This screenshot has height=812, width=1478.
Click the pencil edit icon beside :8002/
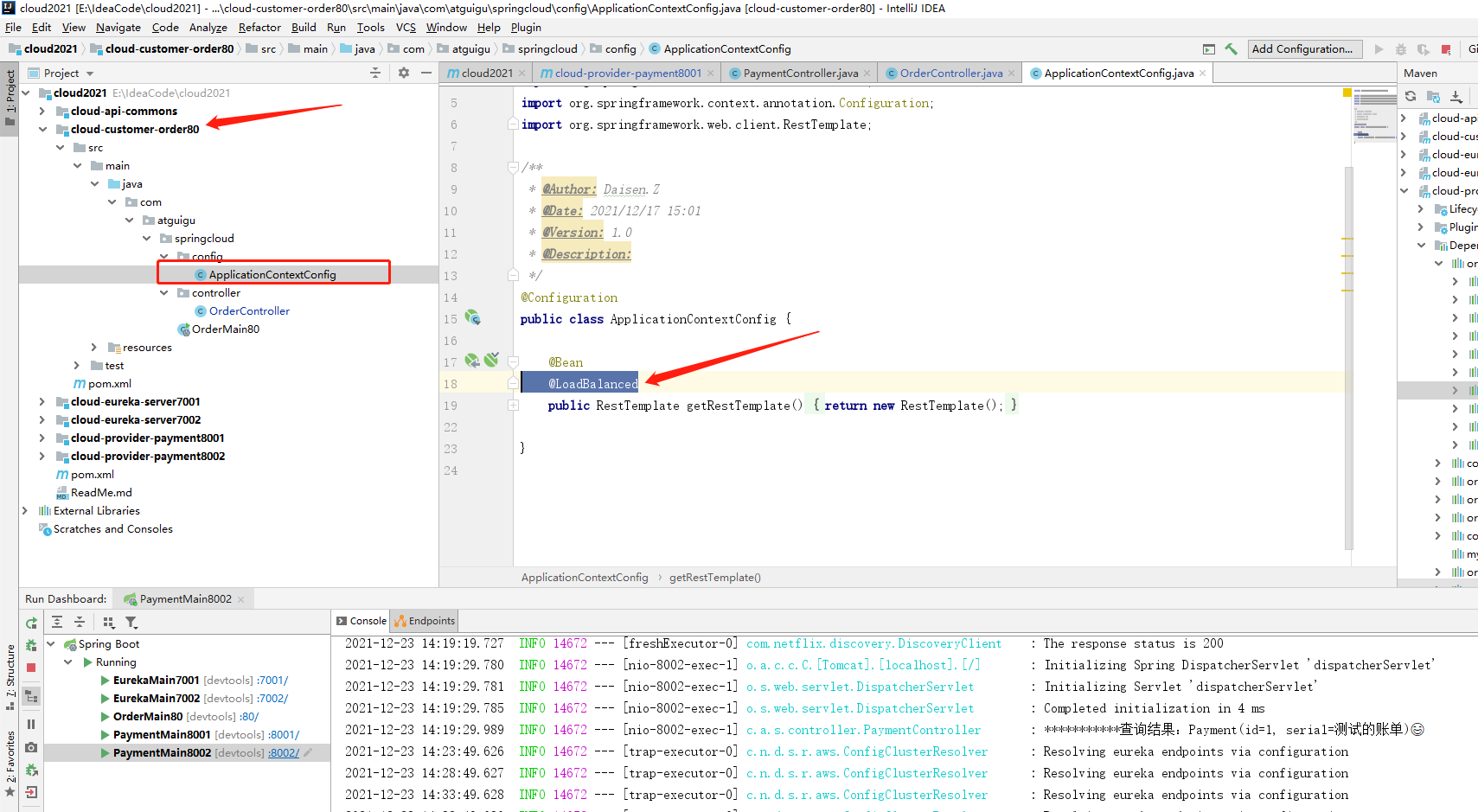(308, 753)
